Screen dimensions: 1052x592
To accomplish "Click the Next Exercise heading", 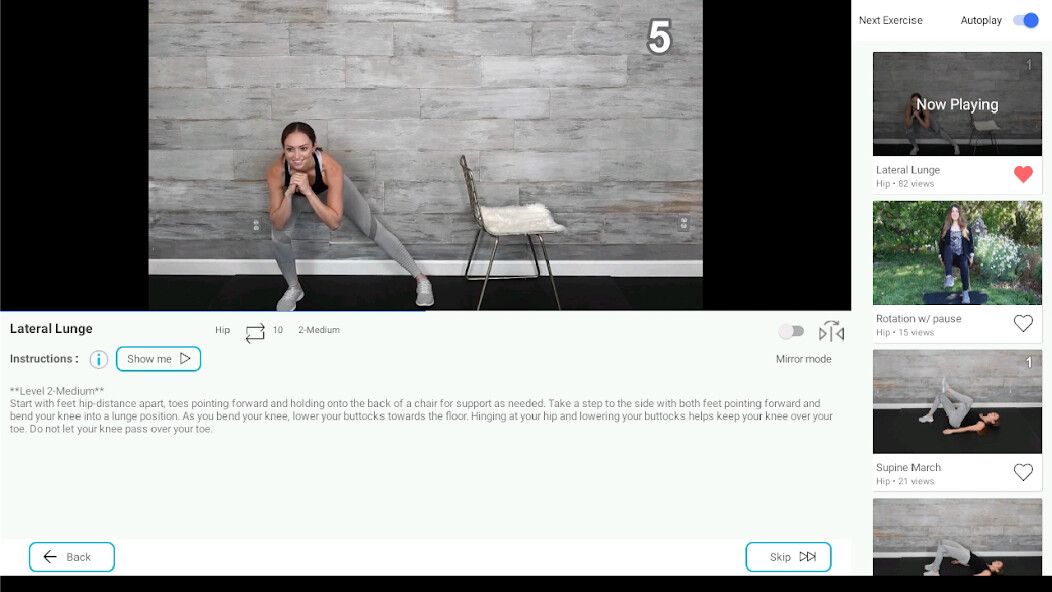I will 890,21.
